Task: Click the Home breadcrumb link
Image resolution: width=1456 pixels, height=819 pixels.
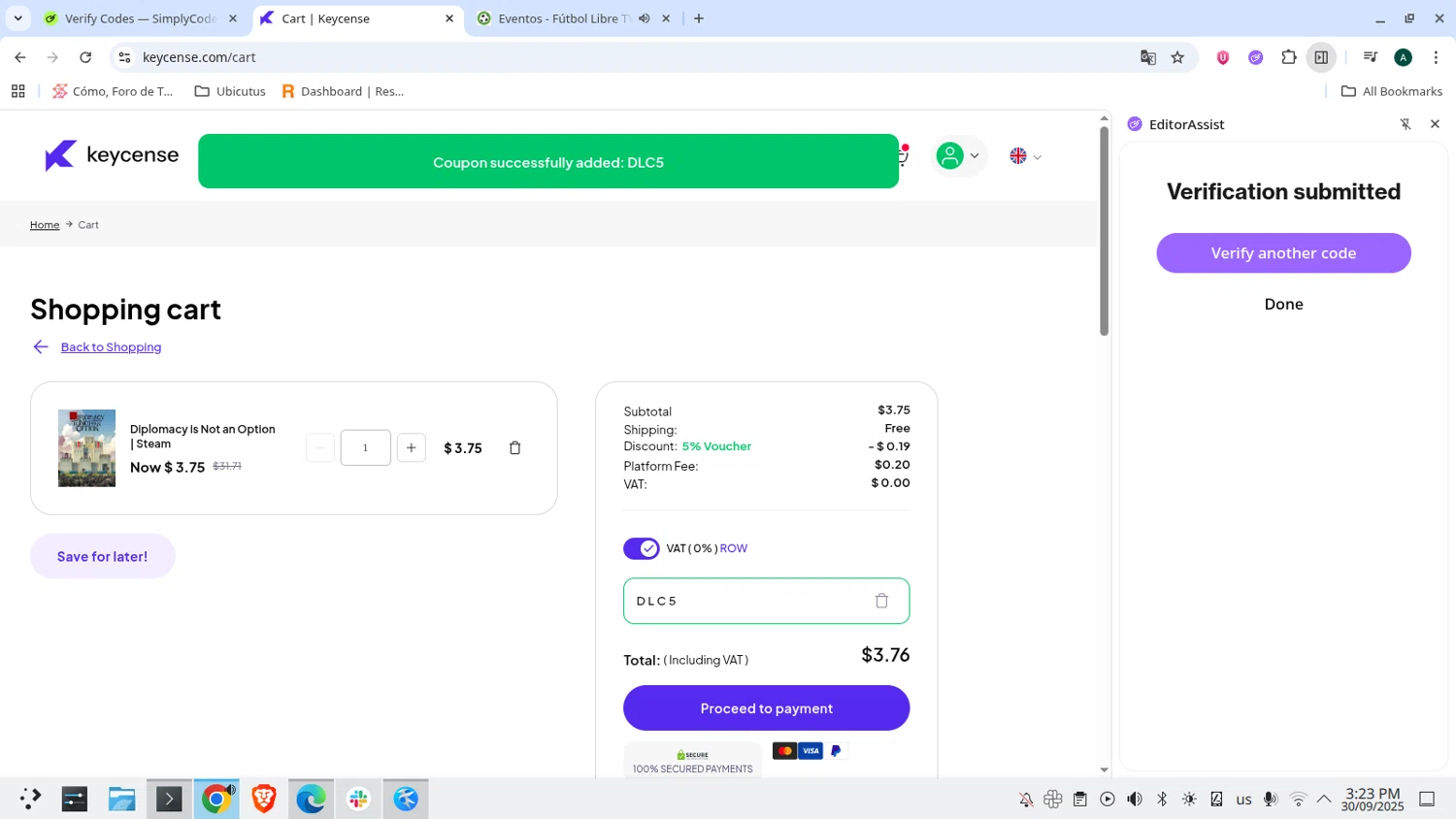Action: click(x=45, y=225)
